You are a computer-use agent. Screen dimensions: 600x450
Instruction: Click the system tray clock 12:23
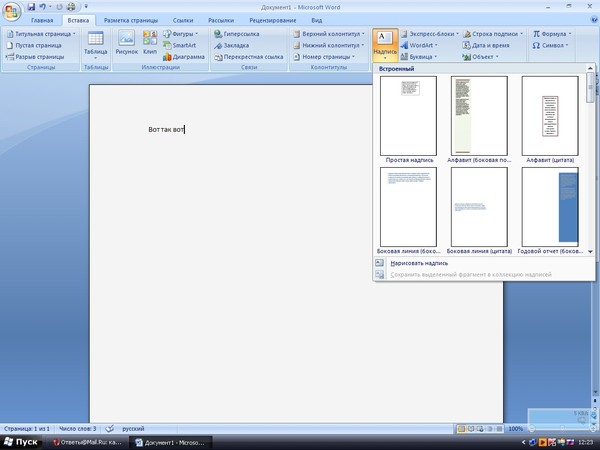[x=586, y=443]
